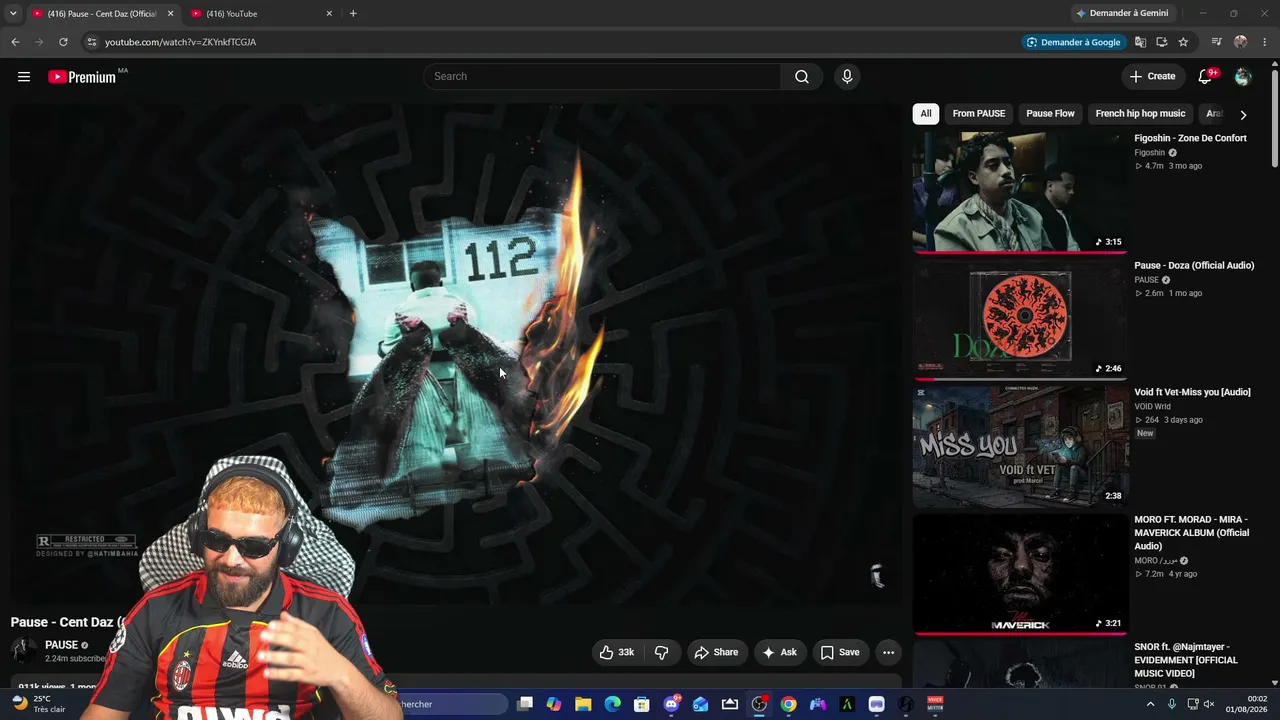
Task: Open the Miss You Void ft Vet thumbnail
Action: (x=1020, y=446)
